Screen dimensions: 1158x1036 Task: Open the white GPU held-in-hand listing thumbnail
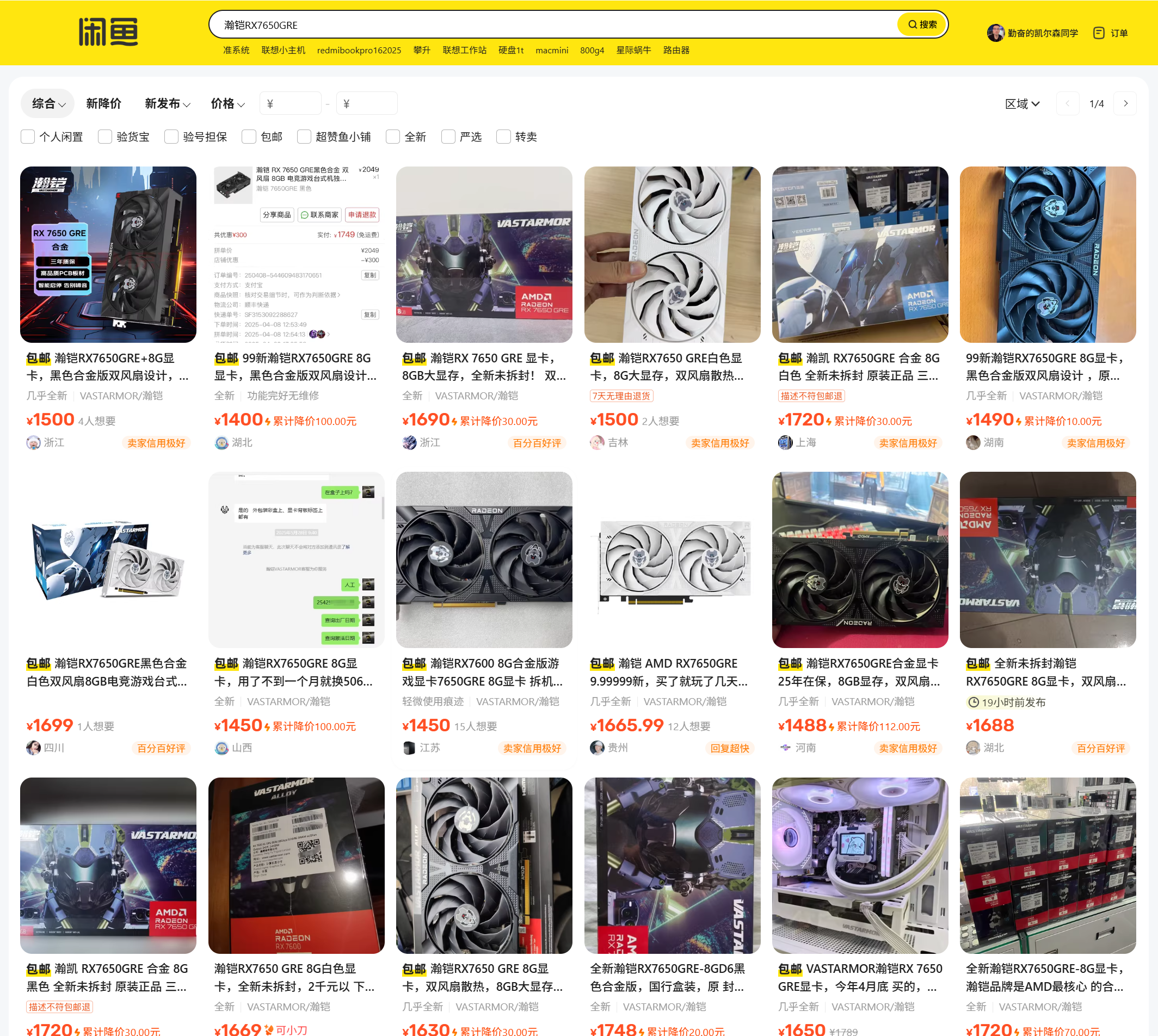point(672,255)
